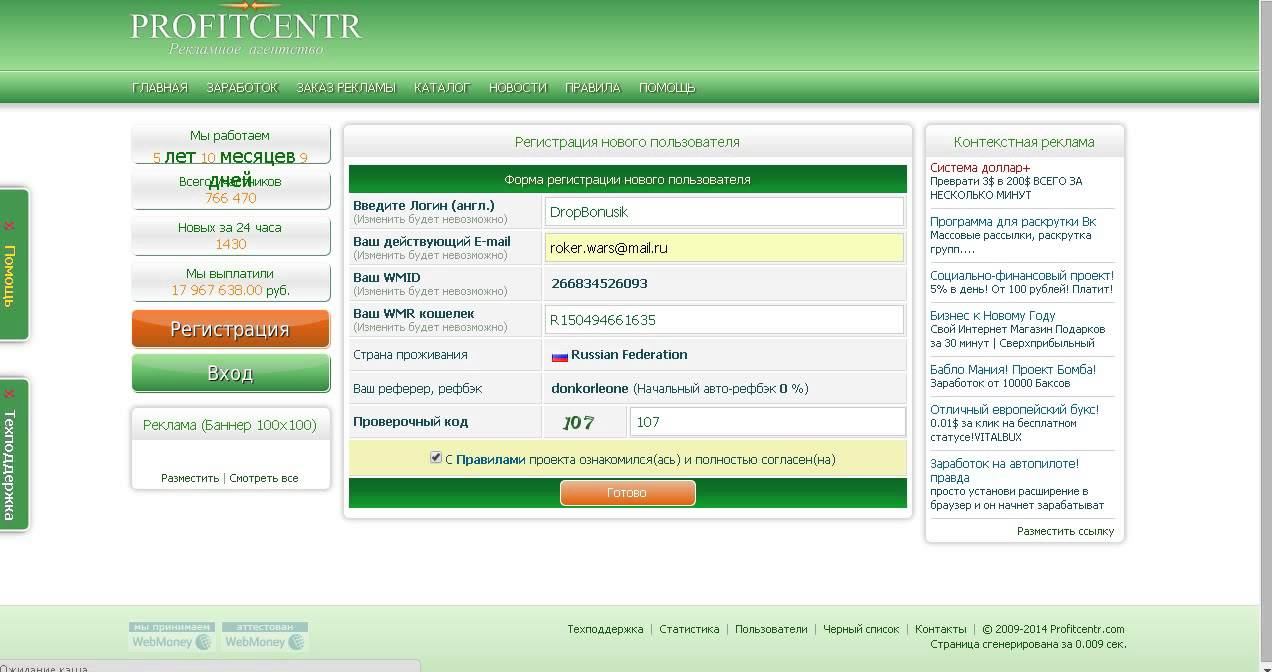Click 'Russian Federation' country text
Screen dimensions: 1272x672
(x=629, y=355)
